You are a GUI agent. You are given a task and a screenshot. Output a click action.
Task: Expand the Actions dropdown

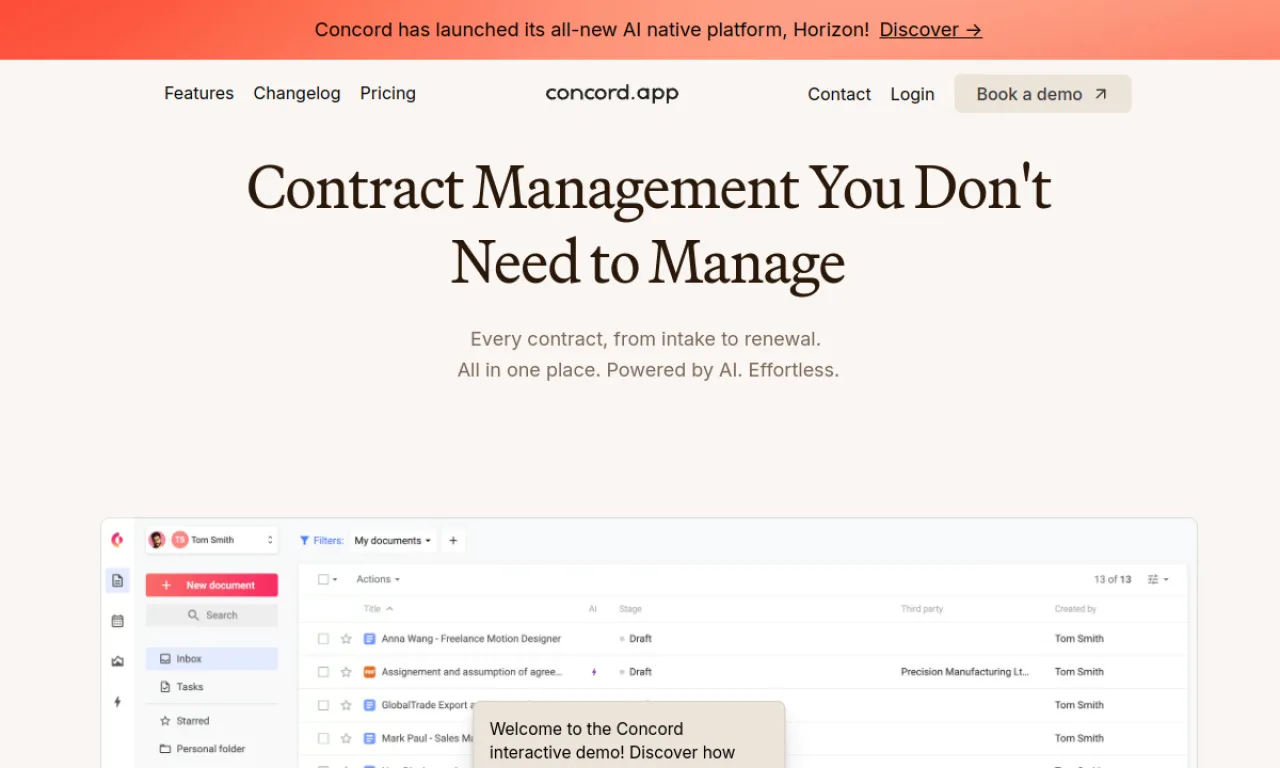(x=378, y=579)
